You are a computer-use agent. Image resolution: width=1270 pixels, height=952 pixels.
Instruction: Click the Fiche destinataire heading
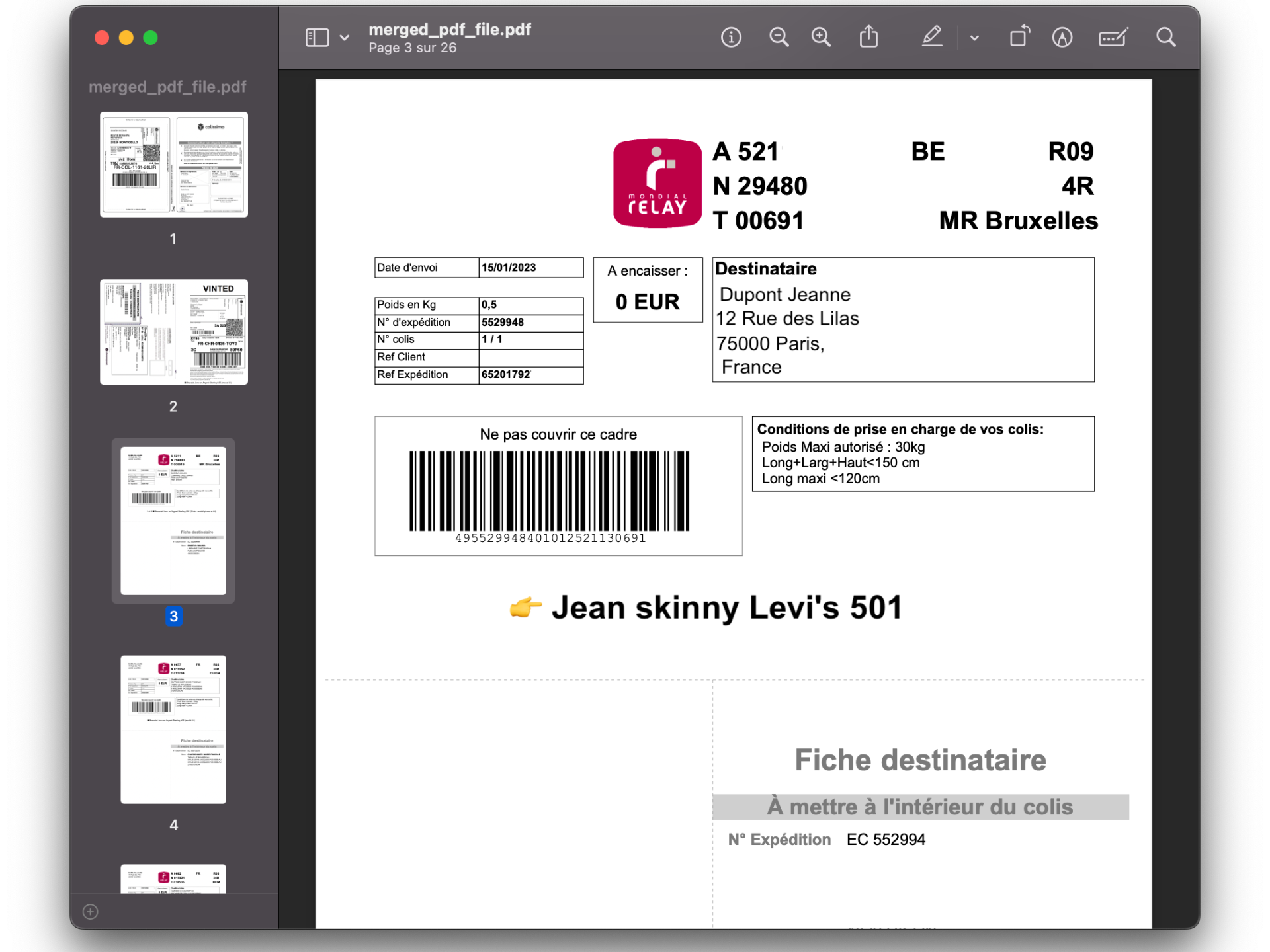(x=921, y=760)
